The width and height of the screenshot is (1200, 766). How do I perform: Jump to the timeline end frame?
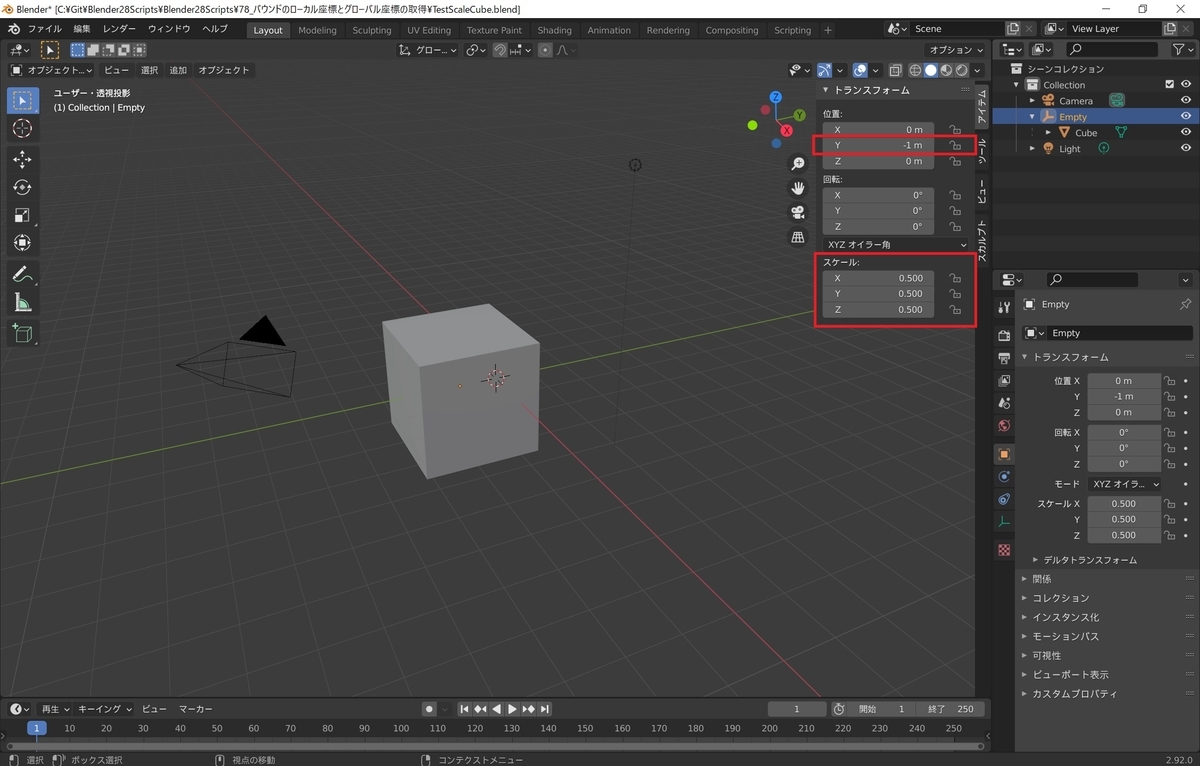coord(545,709)
